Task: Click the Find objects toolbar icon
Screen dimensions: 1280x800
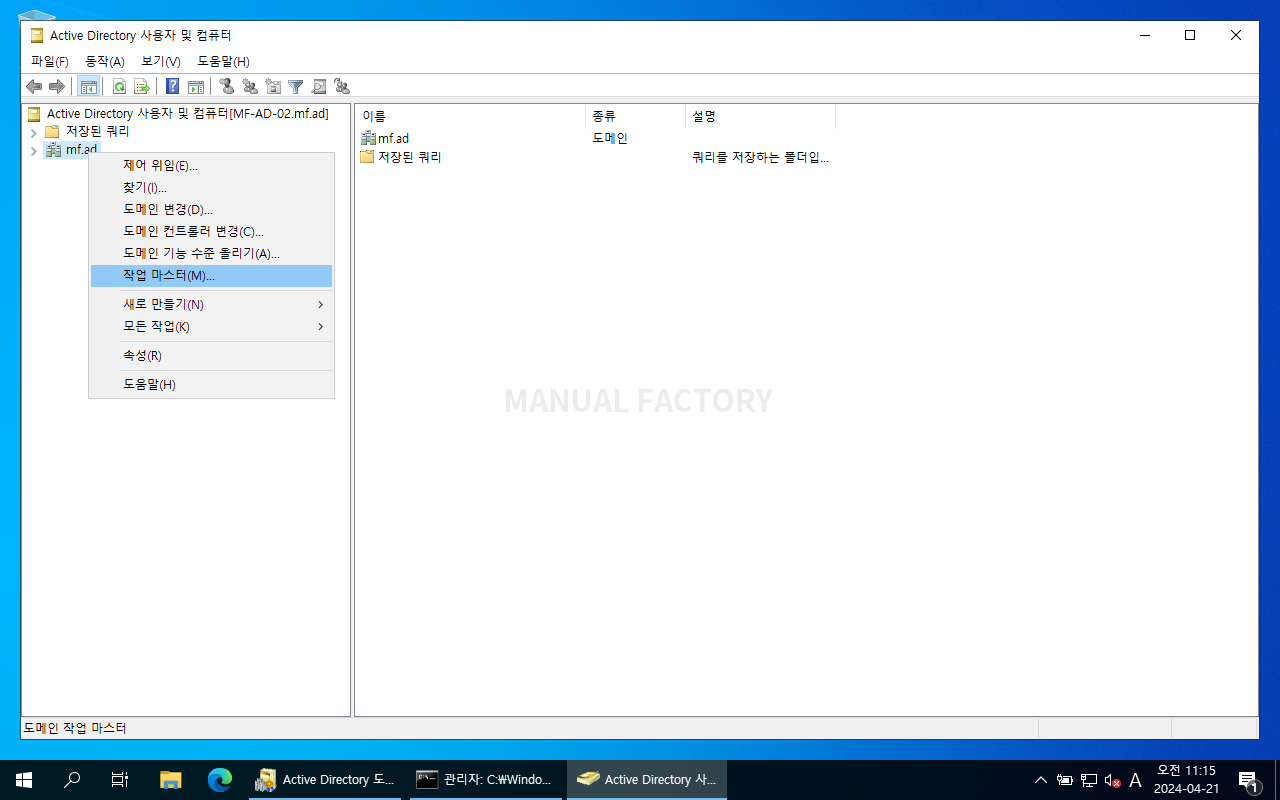Action: click(x=319, y=87)
